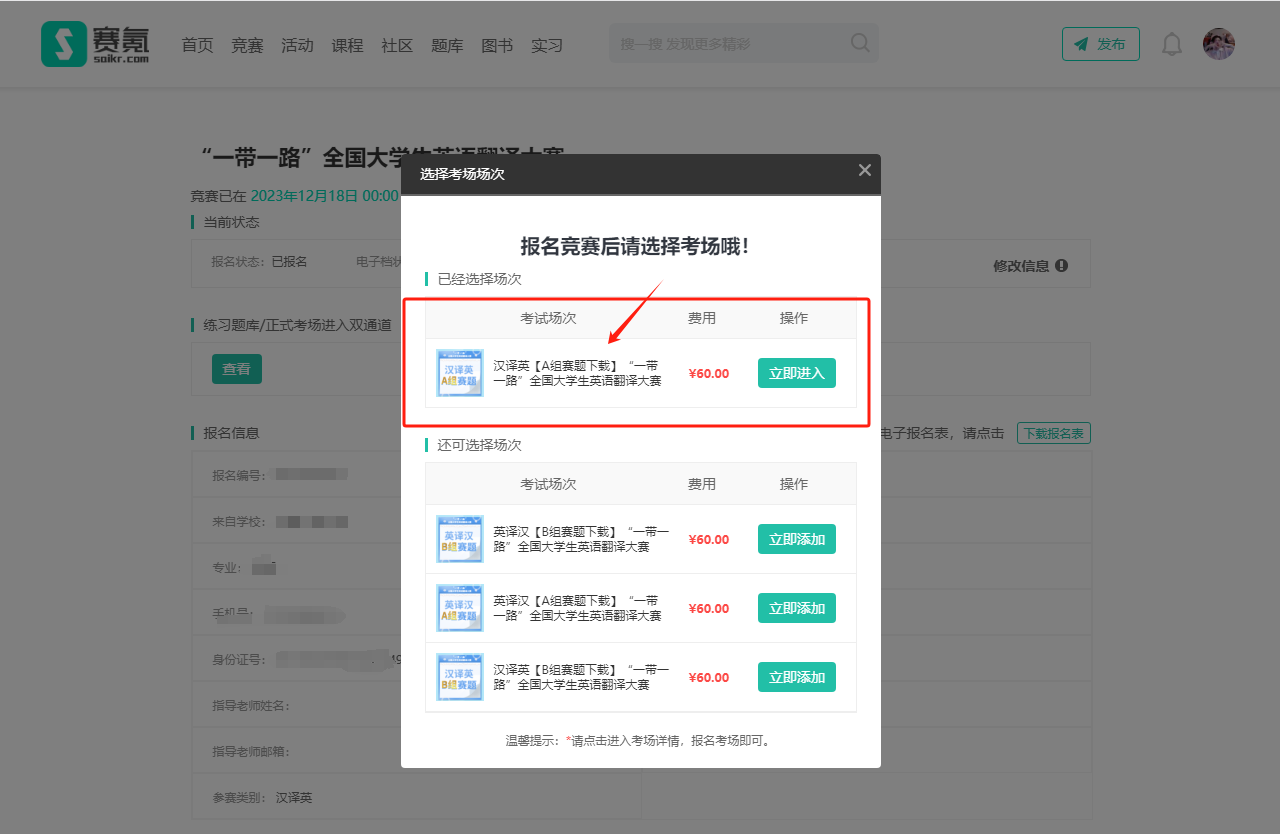1280x834 pixels.
Task: Open the notification bell
Action: pyautogui.click(x=1171, y=44)
